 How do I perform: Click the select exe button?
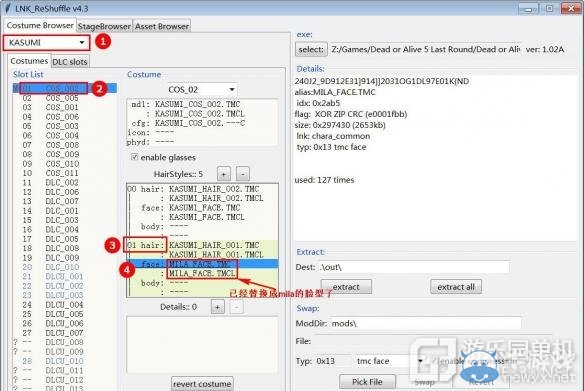coord(311,49)
